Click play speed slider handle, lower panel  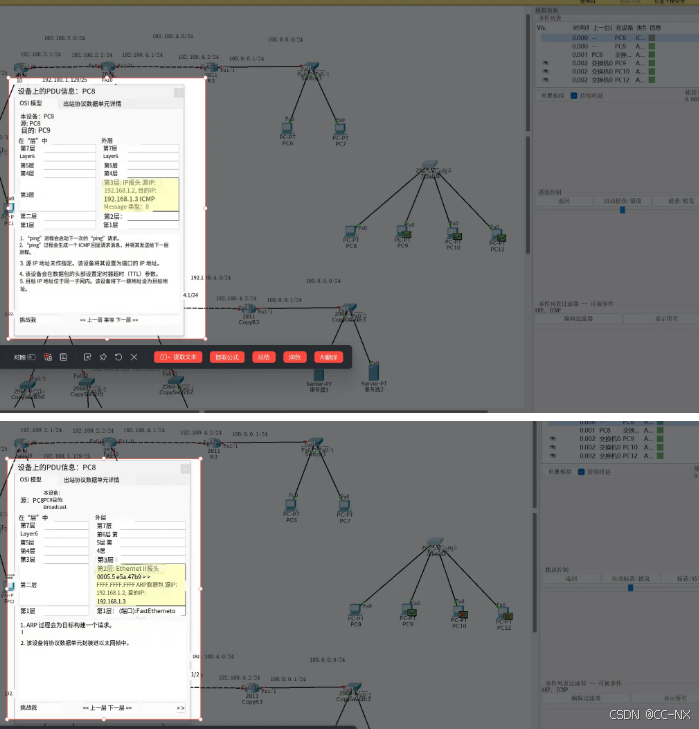pyautogui.click(x=631, y=588)
